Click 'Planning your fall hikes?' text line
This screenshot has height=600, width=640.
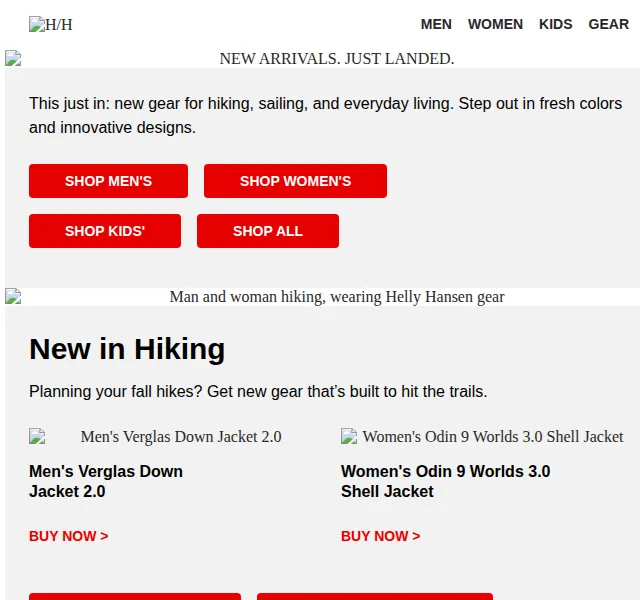(258, 391)
